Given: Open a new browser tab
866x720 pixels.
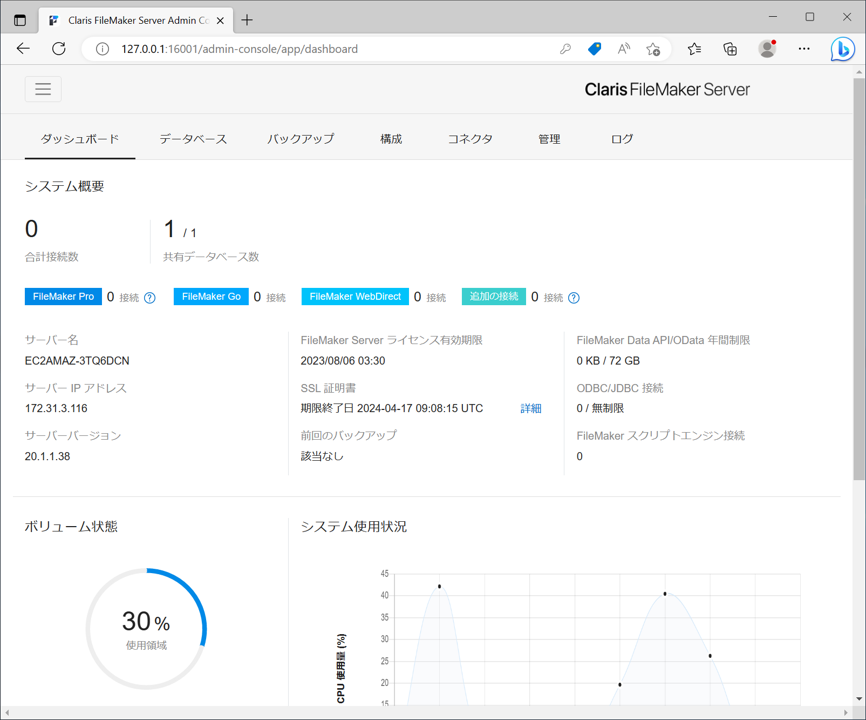Looking at the screenshot, I should point(247,20).
